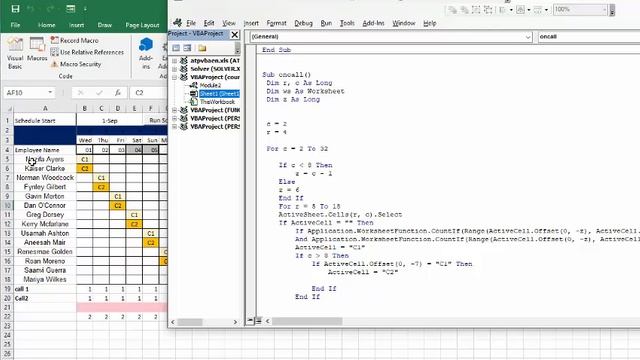
Task: Select the Schedule Start cell
Action: 45,120
